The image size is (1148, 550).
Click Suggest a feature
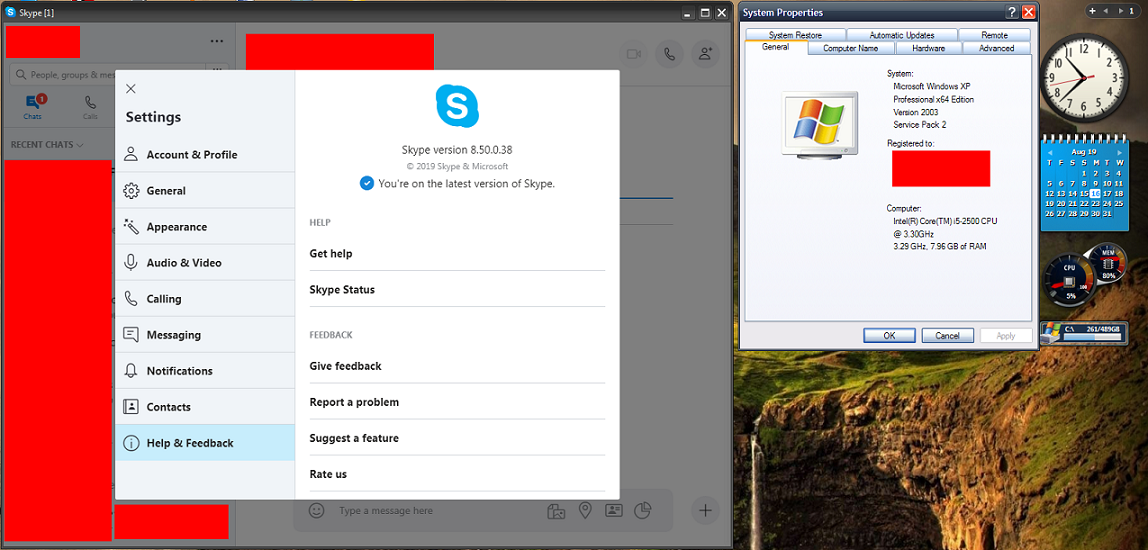[x=457, y=438]
